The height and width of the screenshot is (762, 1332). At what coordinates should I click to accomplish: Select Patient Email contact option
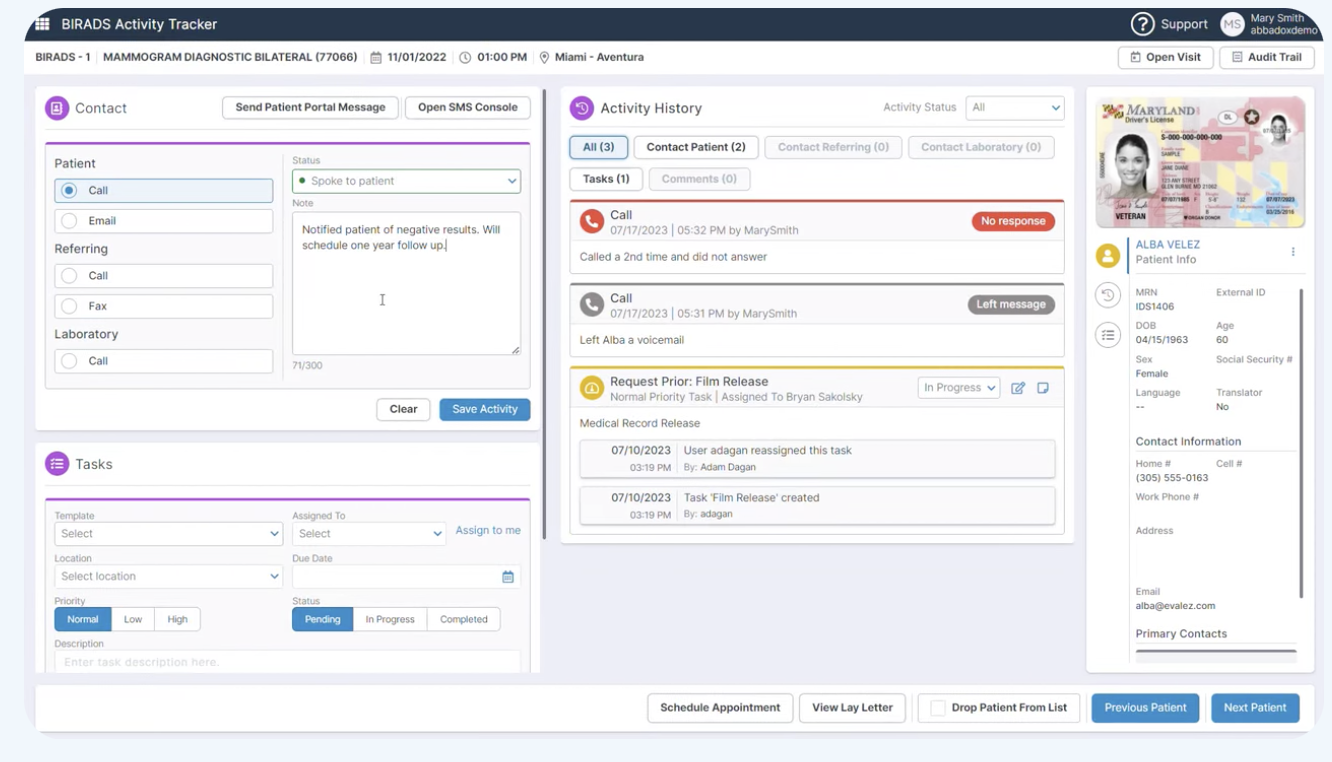pyautogui.click(x=164, y=221)
